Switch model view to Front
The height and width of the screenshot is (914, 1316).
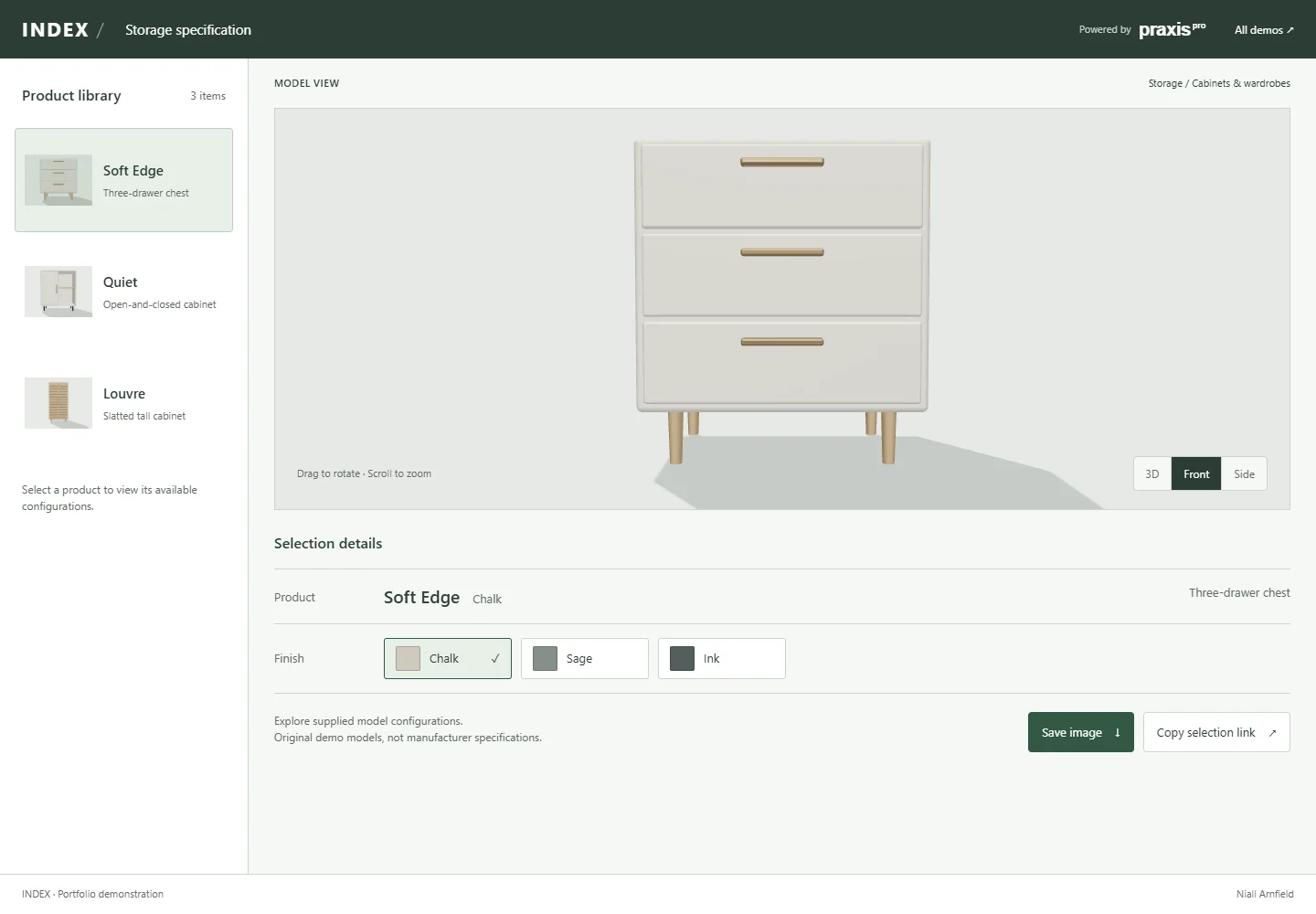tap(1196, 473)
